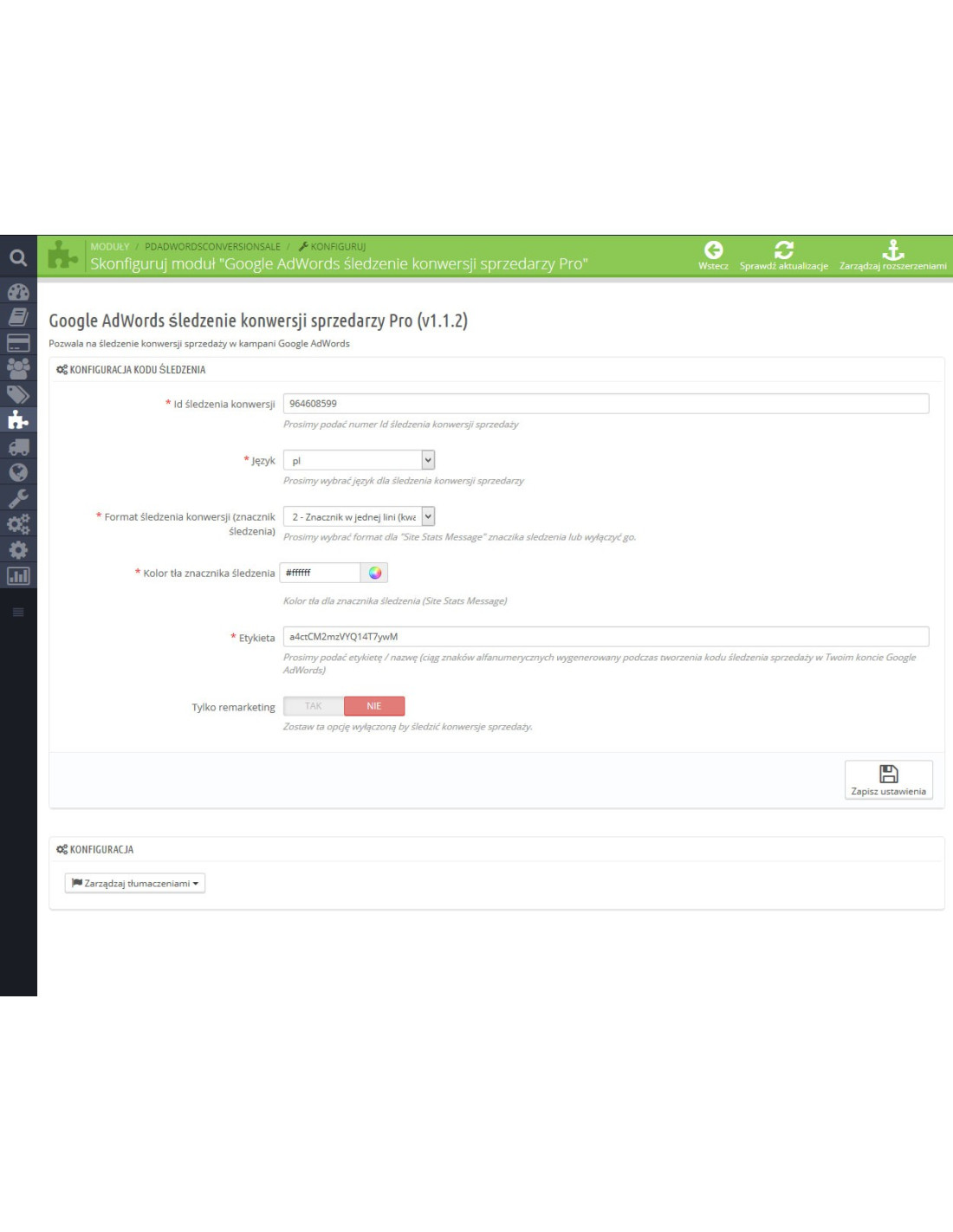Open the Preferences wrench icon in sidebar

18,498
